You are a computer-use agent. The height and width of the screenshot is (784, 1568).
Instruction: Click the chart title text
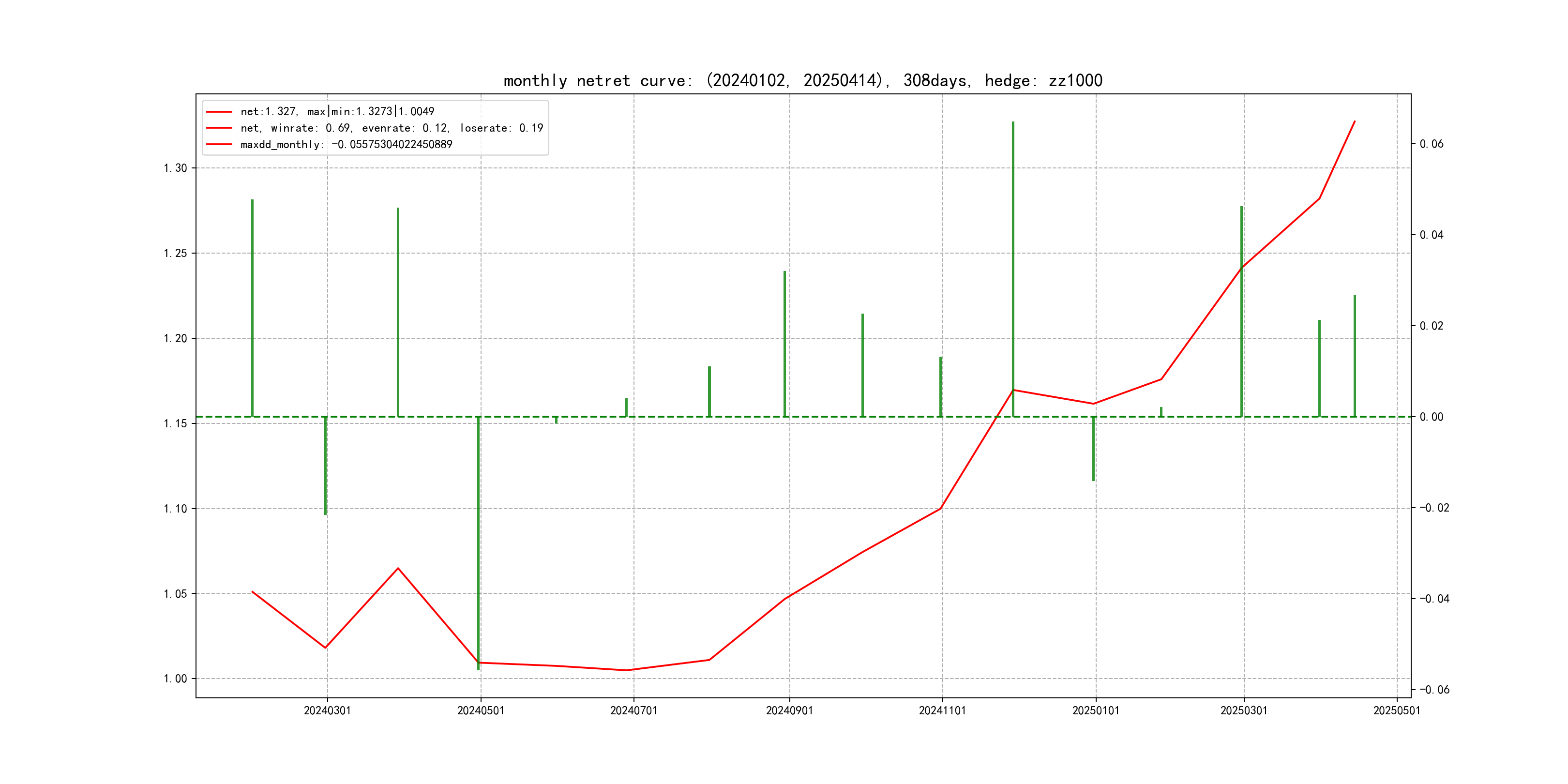pos(802,80)
